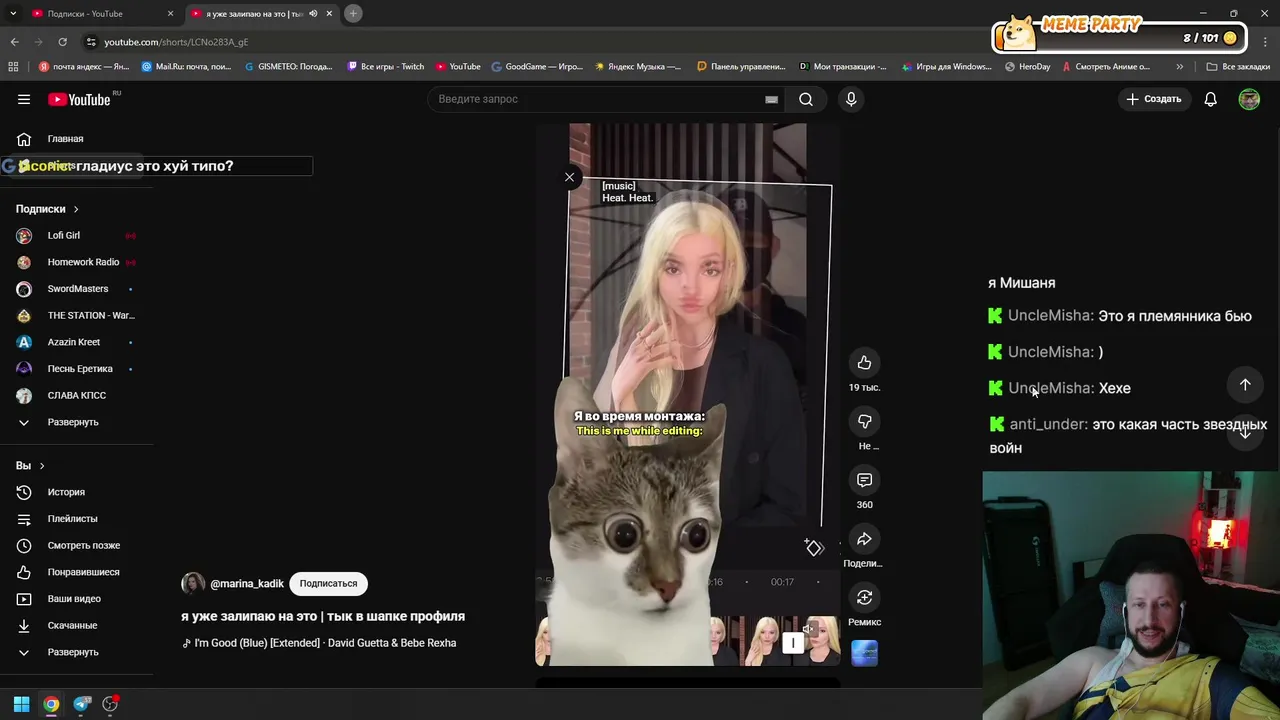Open the on-screen keyboard icon in search

tap(771, 99)
